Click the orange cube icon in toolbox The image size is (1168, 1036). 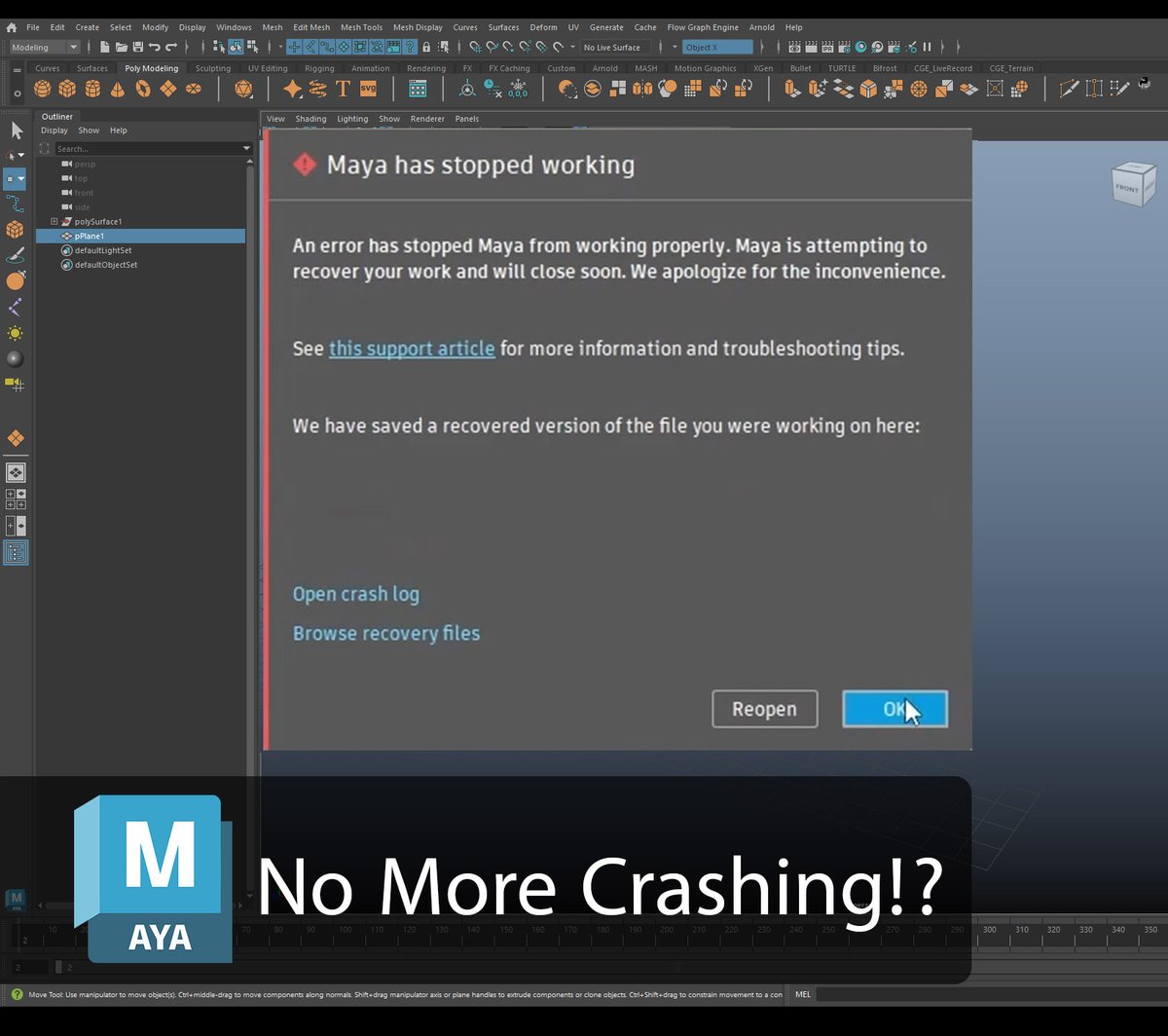point(15,230)
